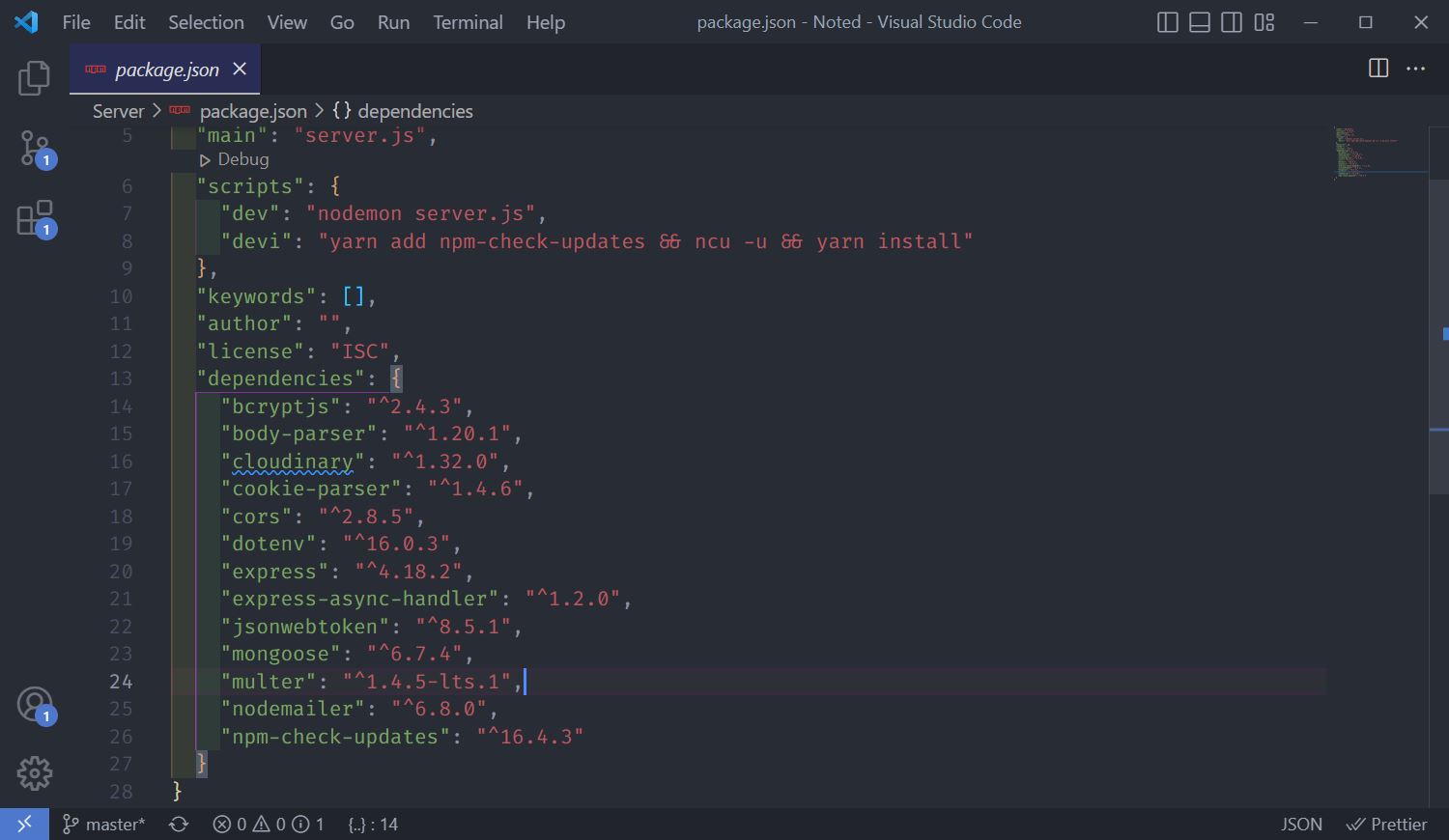1449x840 pixels.
Task: Open the Source Control view
Action: (36, 150)
